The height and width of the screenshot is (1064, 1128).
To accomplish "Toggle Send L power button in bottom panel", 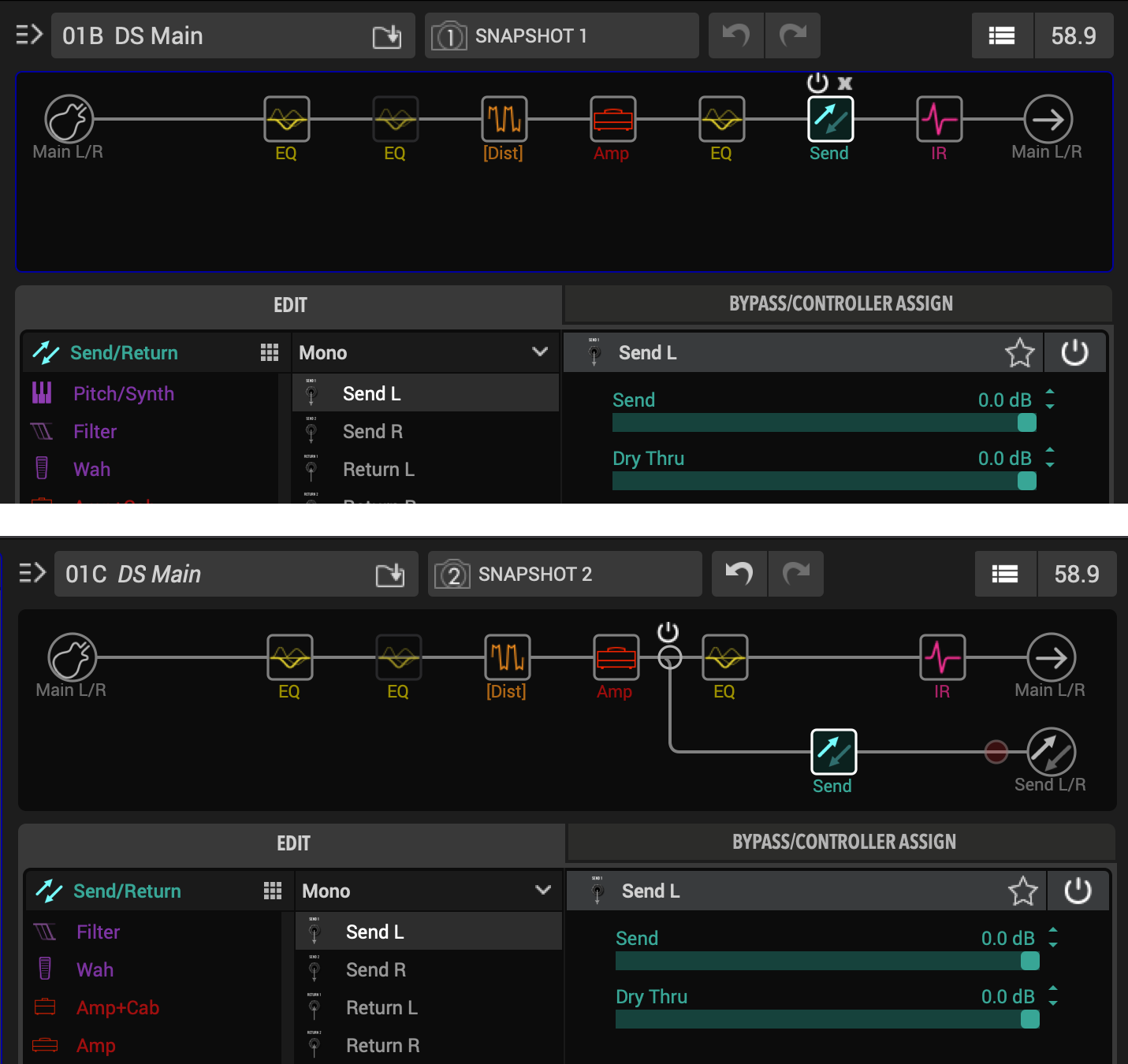I will pos(1078,891).
